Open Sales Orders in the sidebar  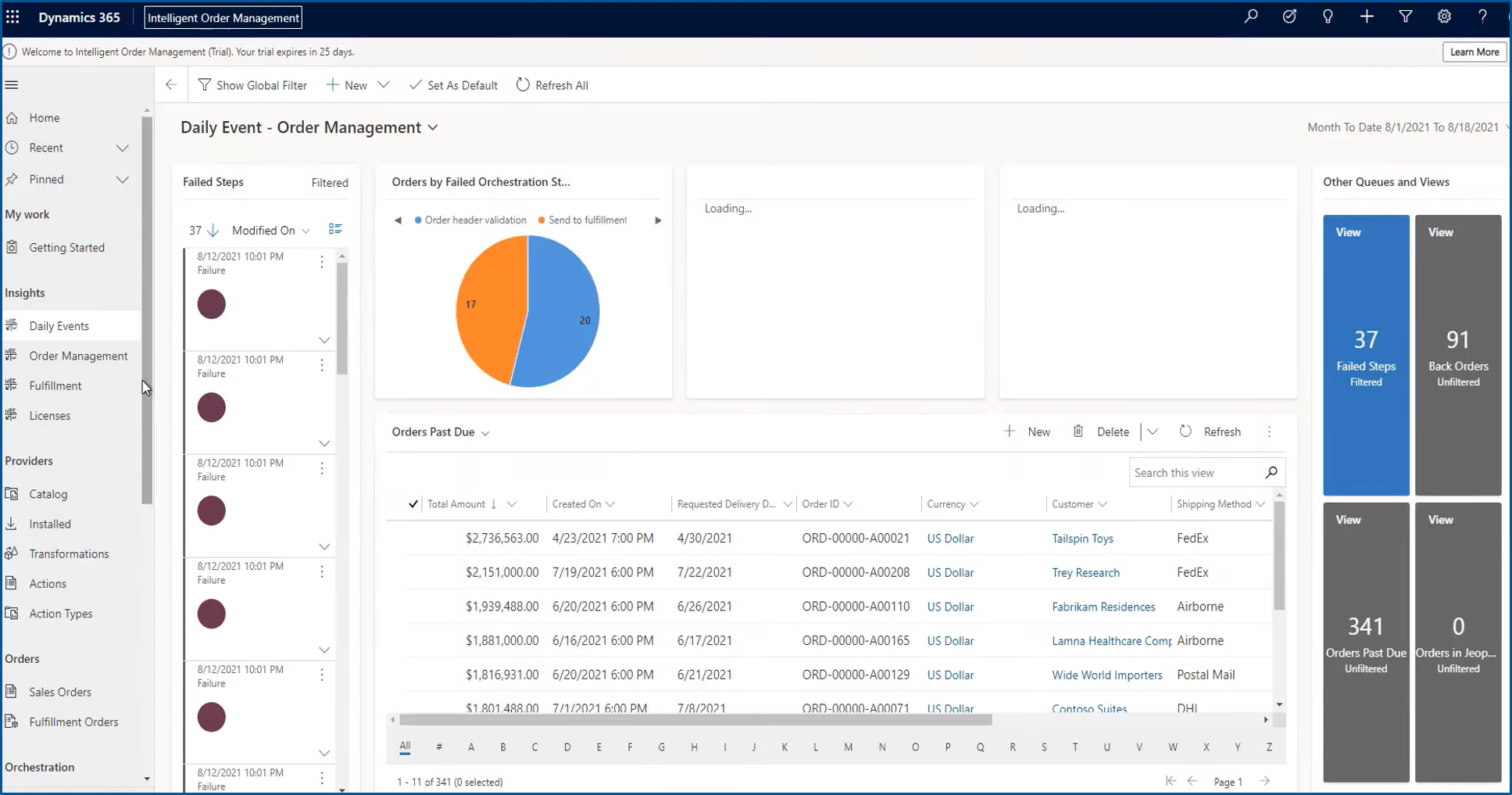click(60, 692)
